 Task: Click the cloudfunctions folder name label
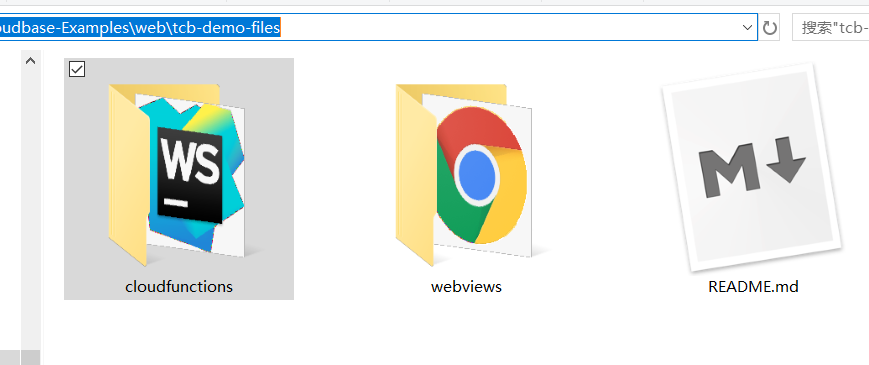click(x=179, y=286)
